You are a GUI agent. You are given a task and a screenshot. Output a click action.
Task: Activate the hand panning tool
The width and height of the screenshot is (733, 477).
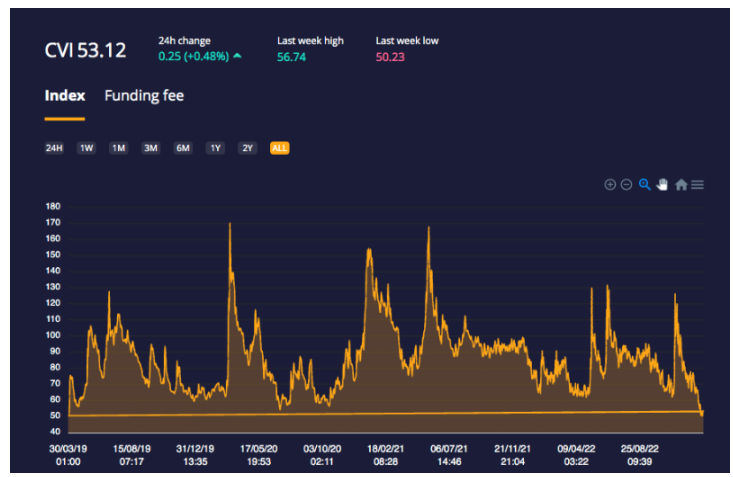pos(662,185)
